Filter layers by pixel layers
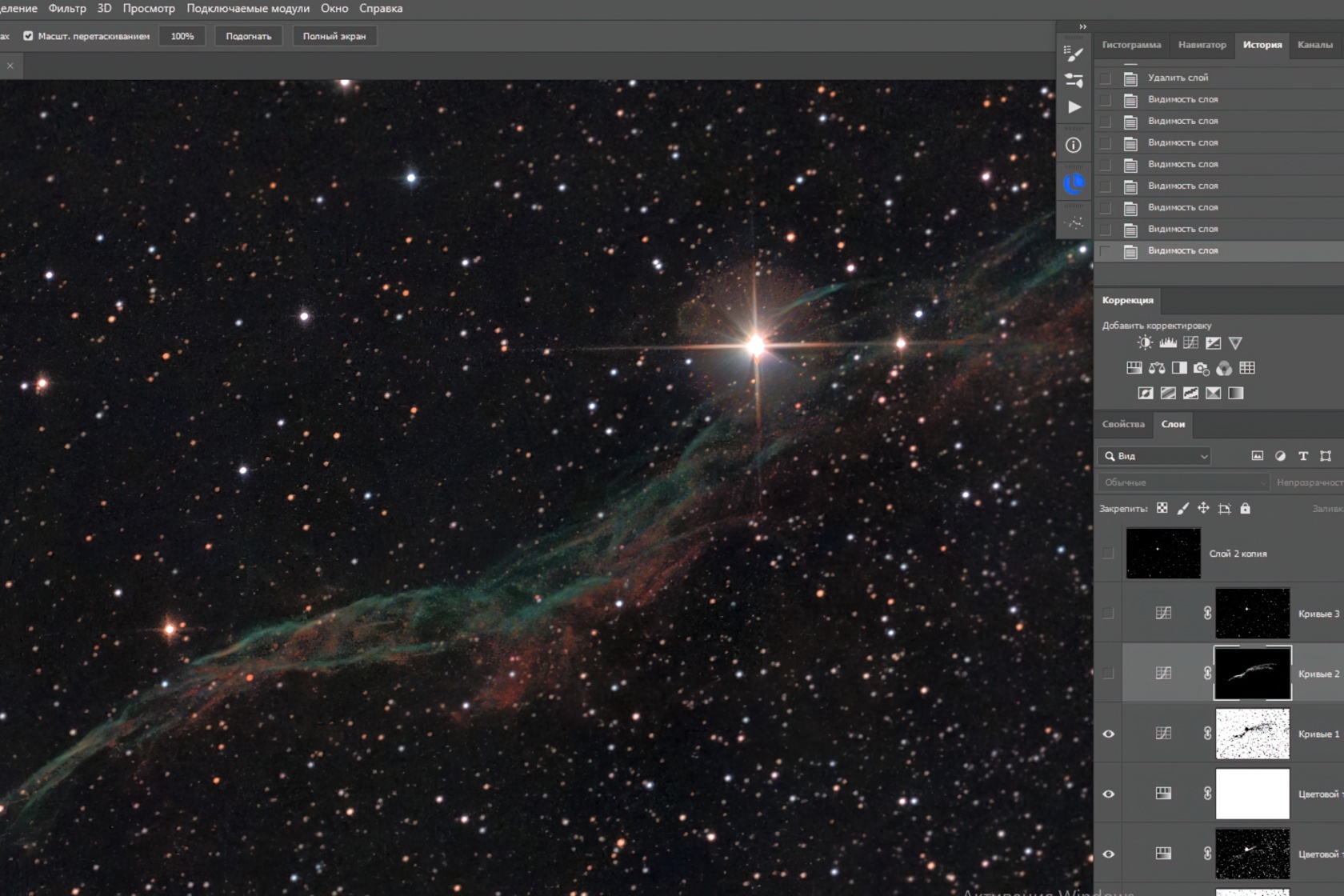The width and height of the screenshot is (1344, 896). [1258, 456]
